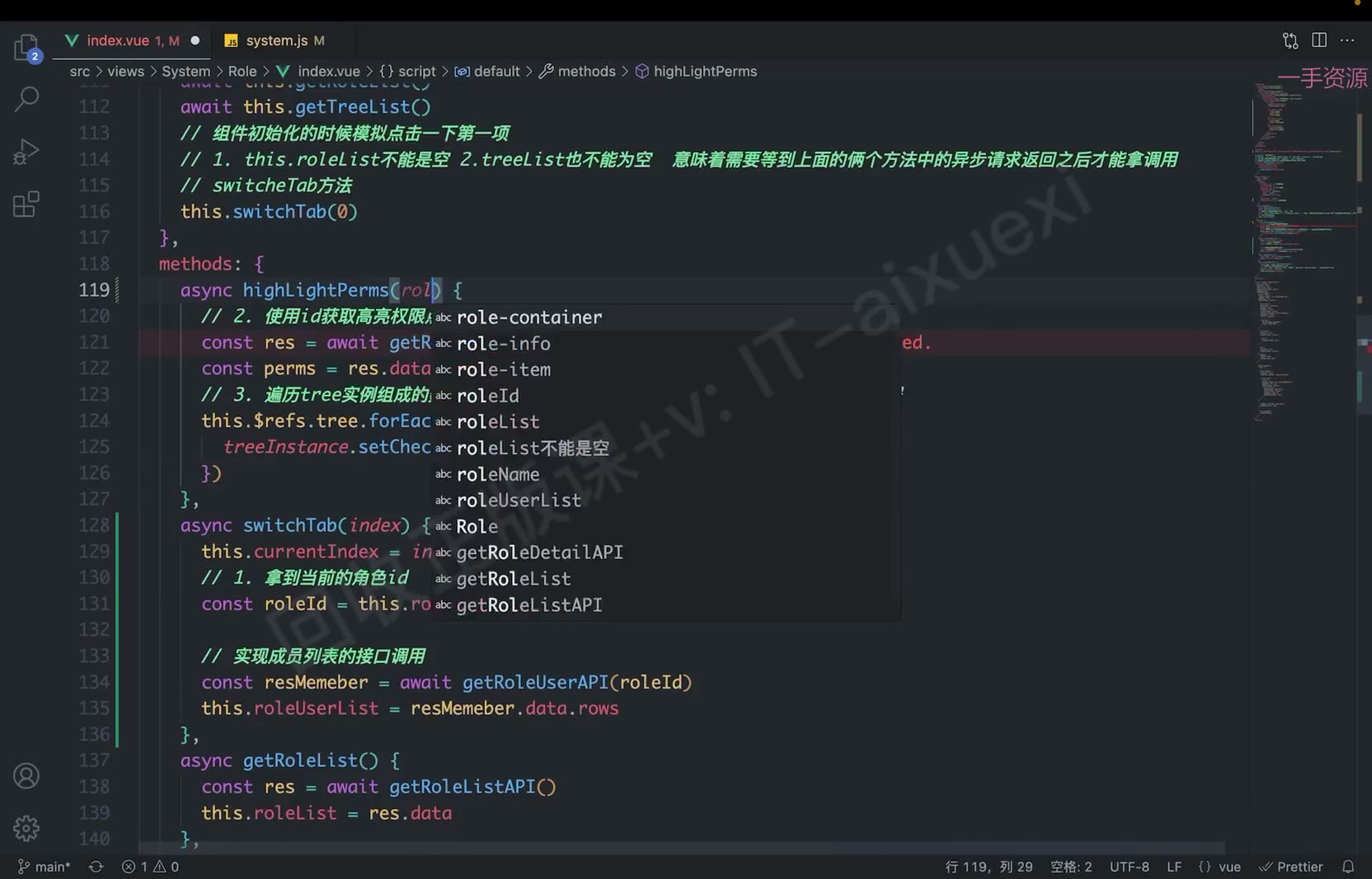Image resolution: width=1372 pixels, height=879 pixels.
Task: Click the unsaved dot on index.vue tab
Action: 195,40
